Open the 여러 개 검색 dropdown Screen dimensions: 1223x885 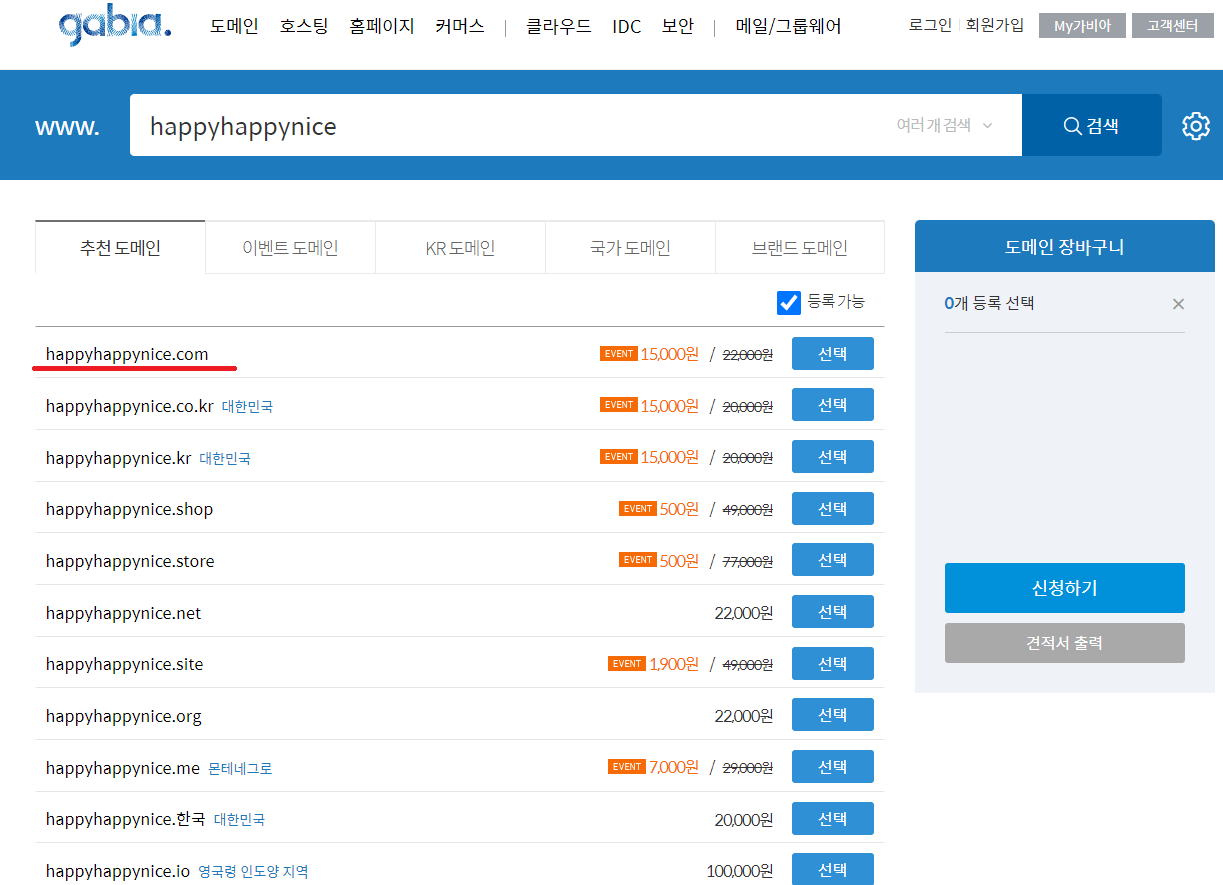(941, 125)
